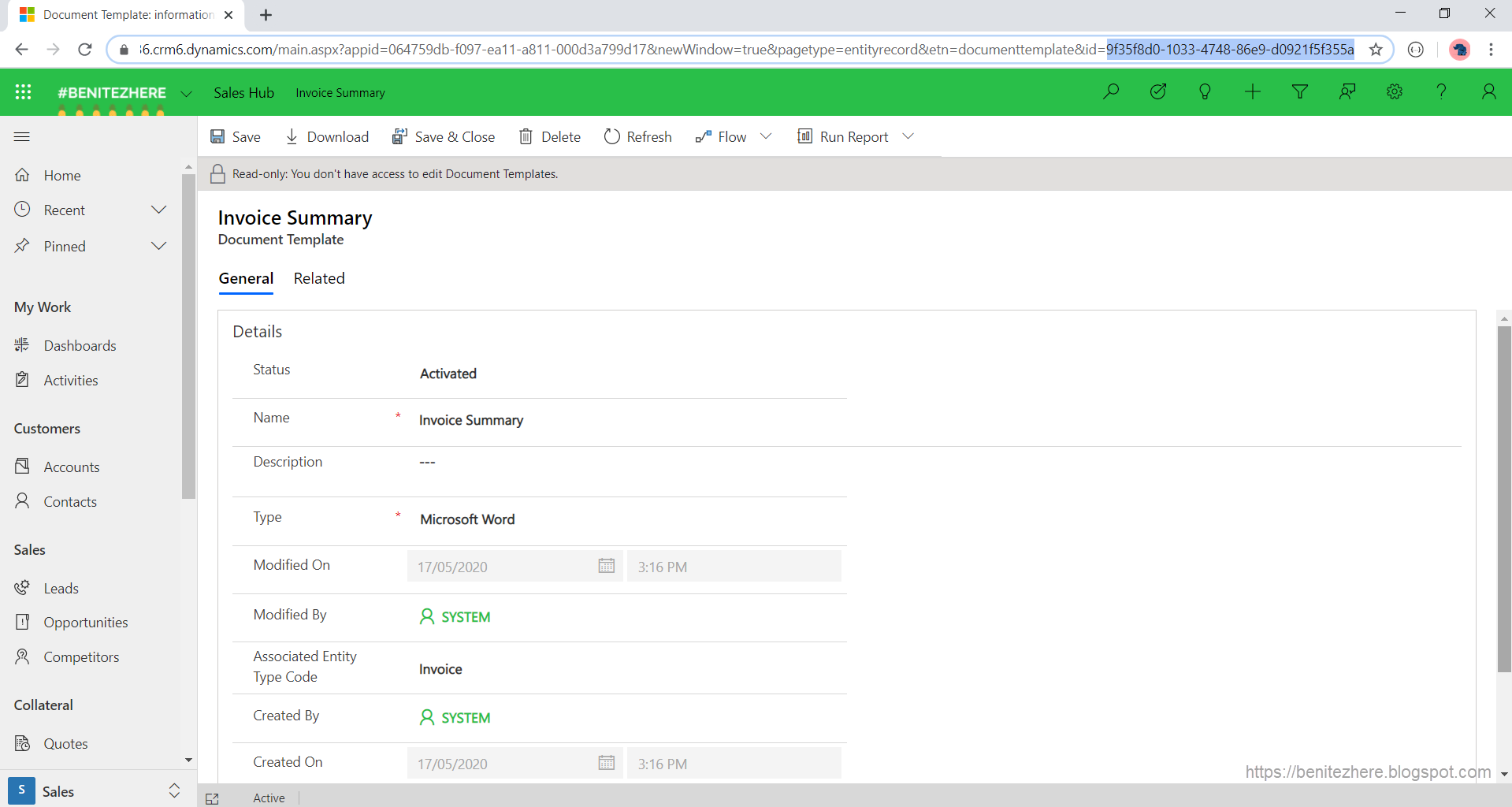Reload the page in the browser
This screenshot has height=807, width=1512.
(85, 50)
